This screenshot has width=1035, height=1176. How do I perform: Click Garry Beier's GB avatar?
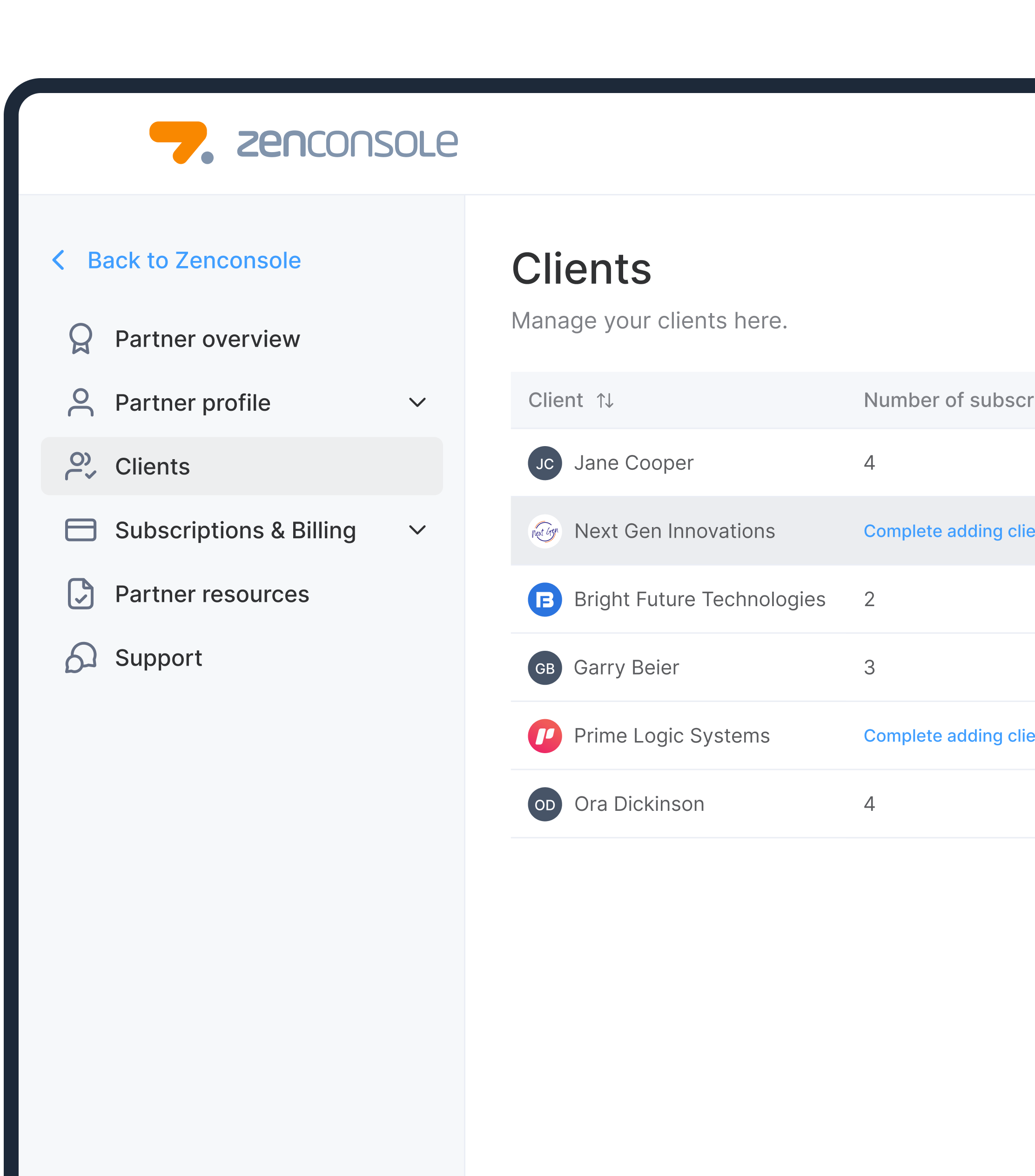coord(544,668)
